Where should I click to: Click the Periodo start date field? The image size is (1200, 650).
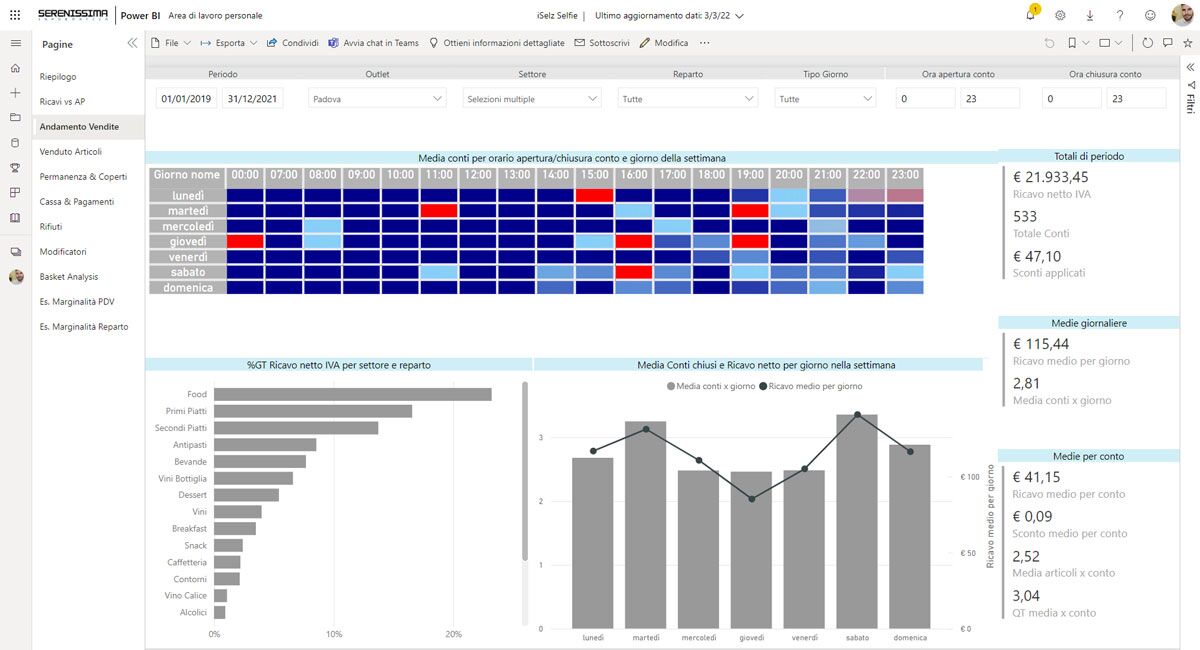(187, 99)
